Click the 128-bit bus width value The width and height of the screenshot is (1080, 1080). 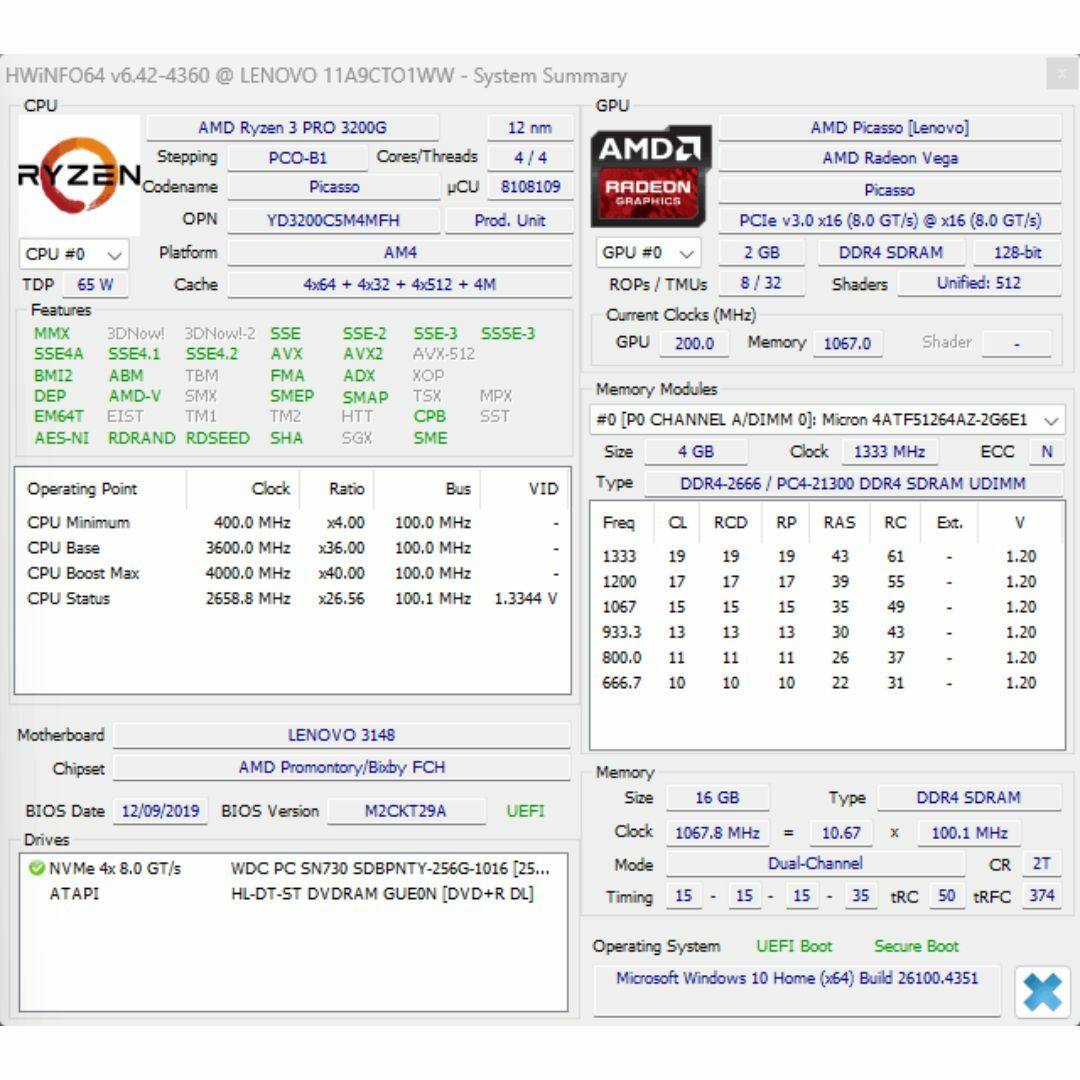(x=1017, y=253)
